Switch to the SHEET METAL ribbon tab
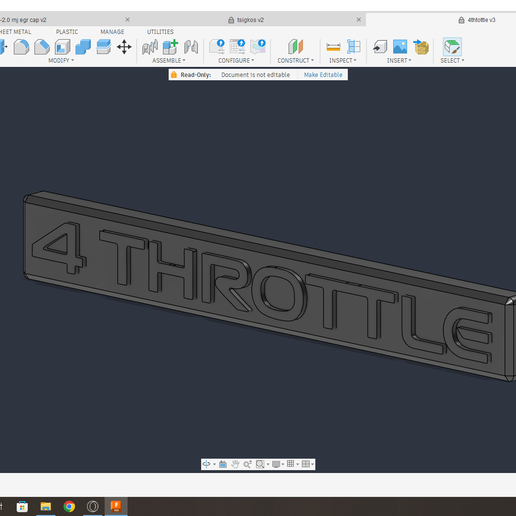 click(x=15, y=32)
